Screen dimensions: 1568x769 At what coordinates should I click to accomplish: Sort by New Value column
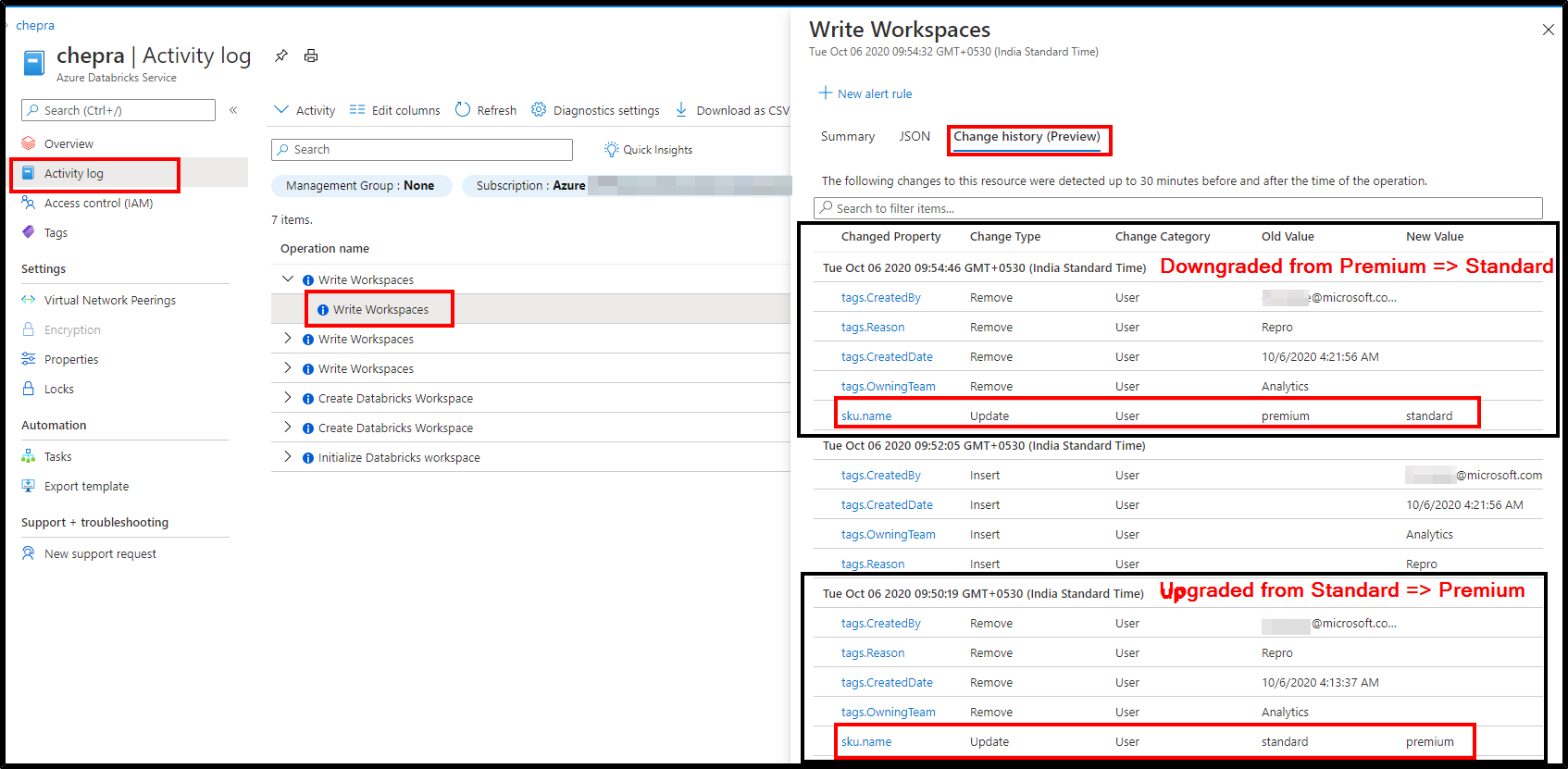[x=1435, y=237]
